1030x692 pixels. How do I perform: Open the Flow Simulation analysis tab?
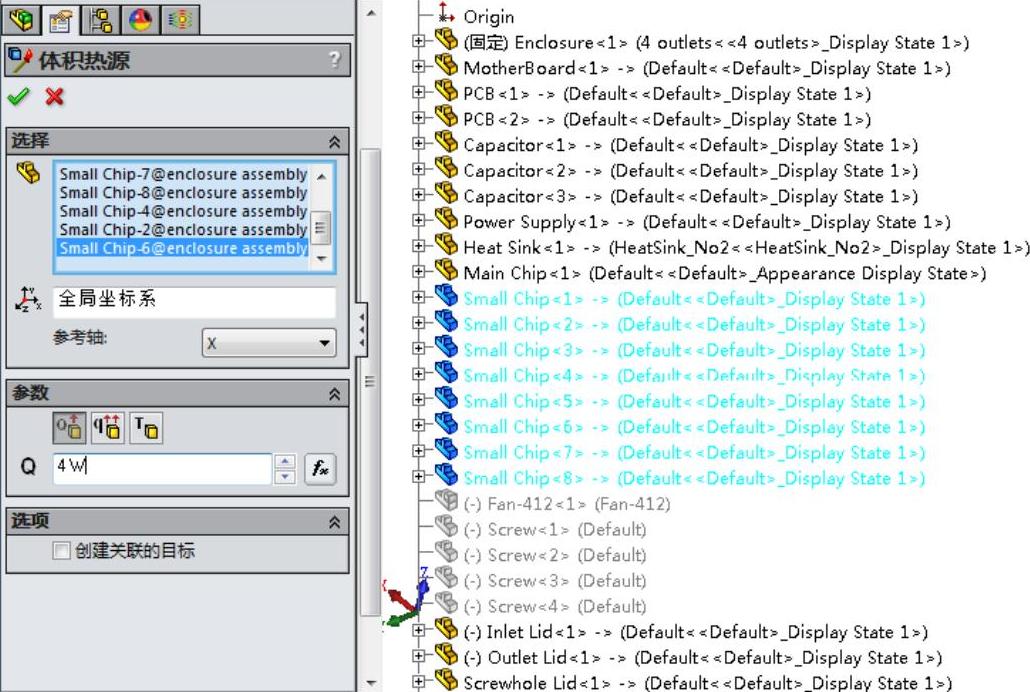coord(180,17)
